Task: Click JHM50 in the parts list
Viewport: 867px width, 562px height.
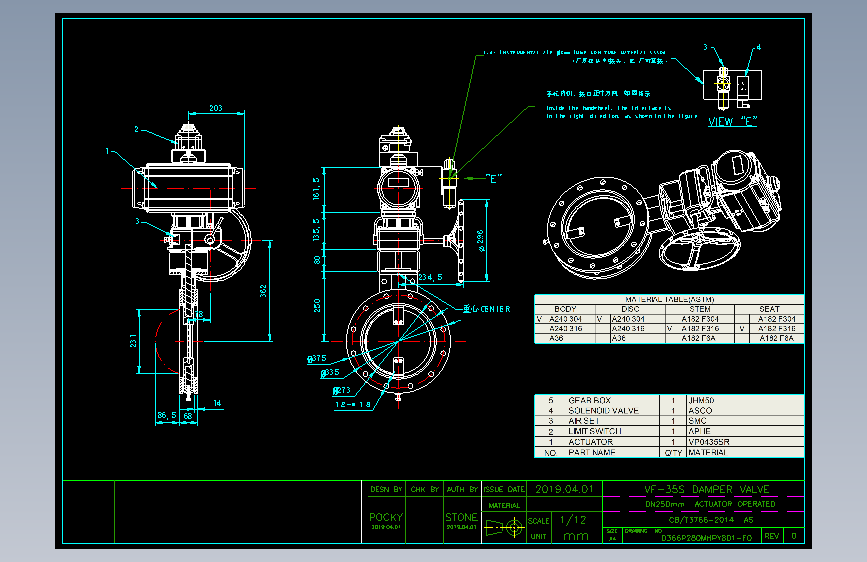Action: (701, 400)
